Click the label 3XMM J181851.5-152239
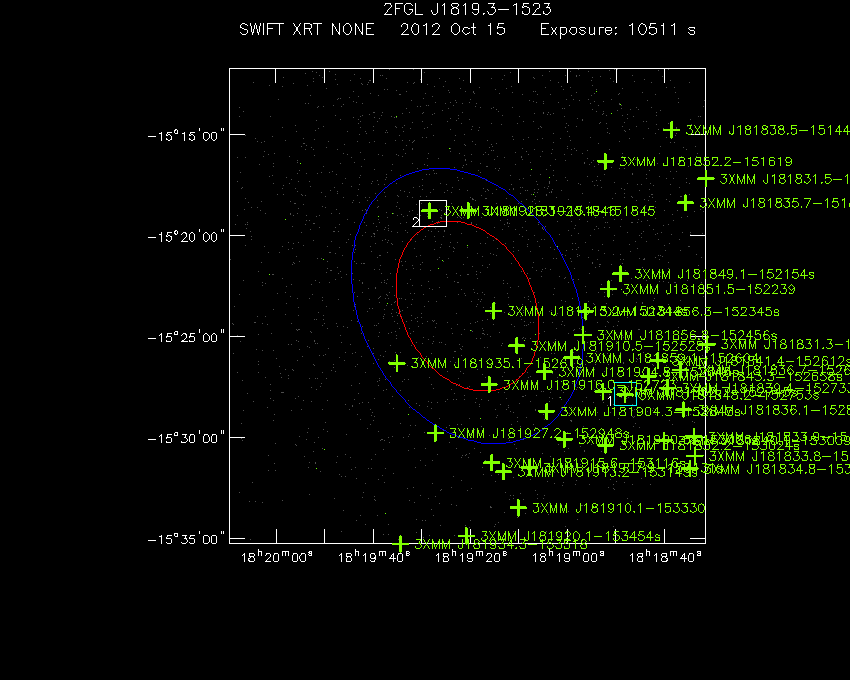 709,290
